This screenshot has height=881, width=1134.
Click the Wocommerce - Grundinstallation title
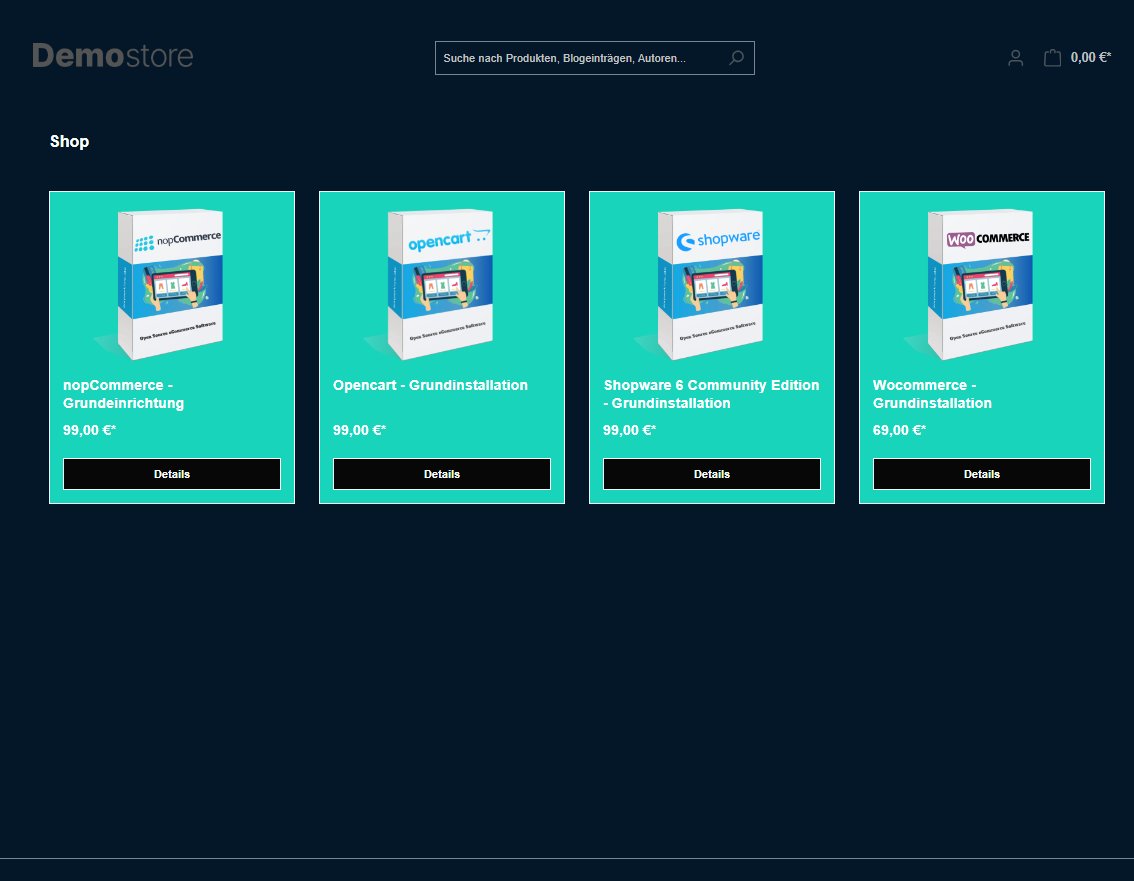click(x=932, y=394)
